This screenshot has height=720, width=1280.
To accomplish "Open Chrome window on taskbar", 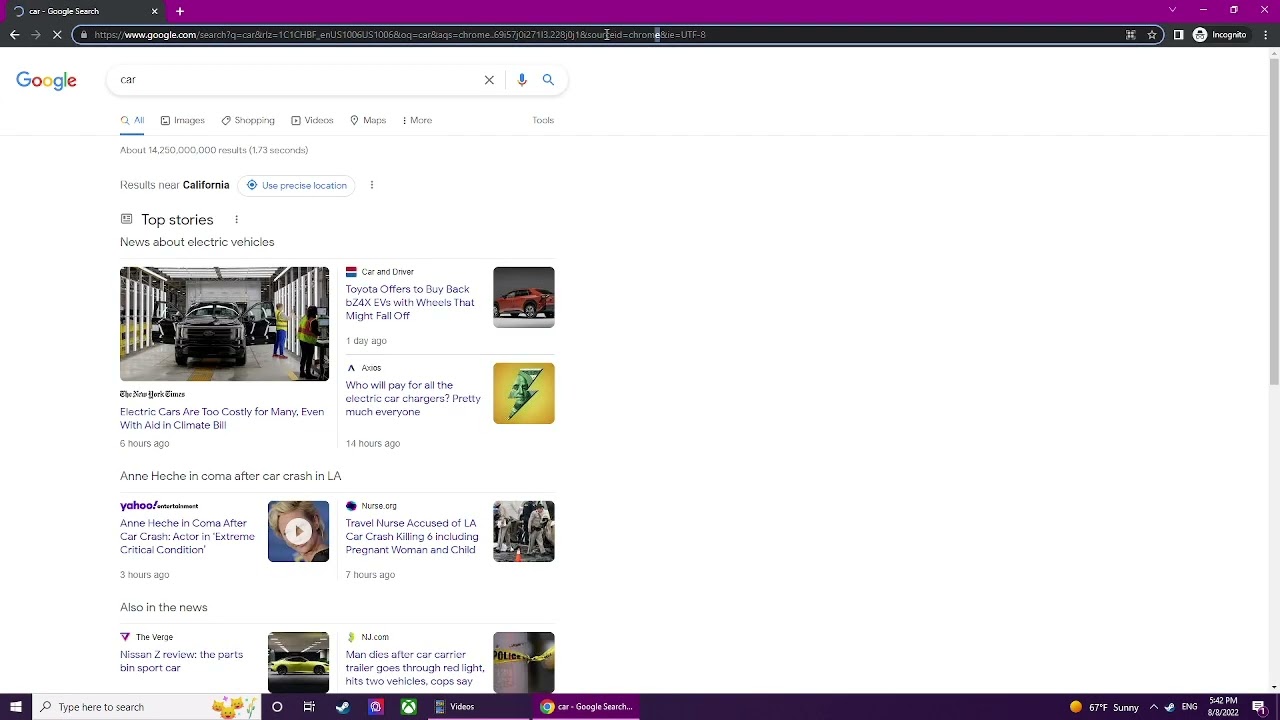I will (586, 707).
